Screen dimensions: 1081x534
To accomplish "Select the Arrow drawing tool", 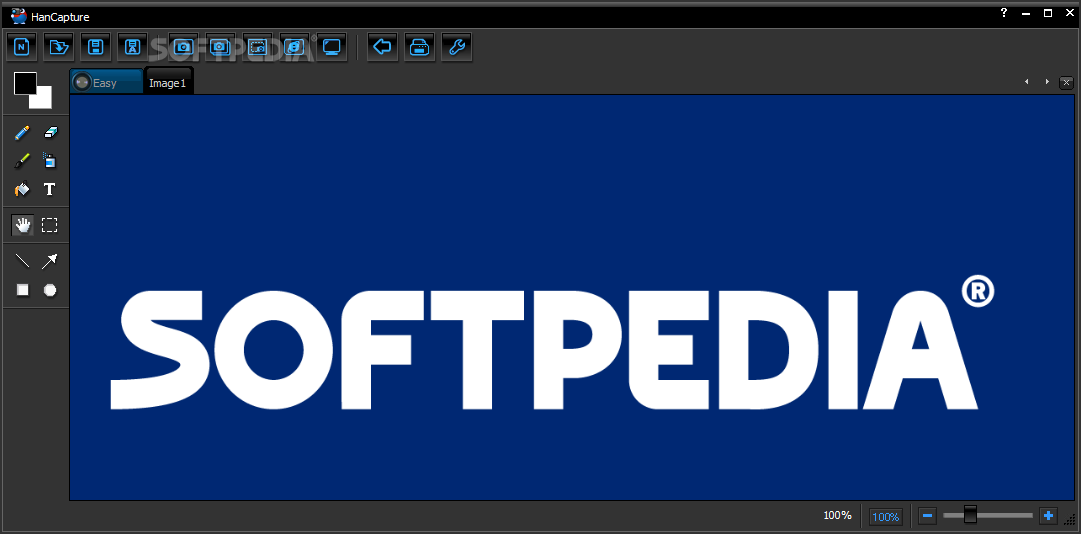I will coord(50,261).
